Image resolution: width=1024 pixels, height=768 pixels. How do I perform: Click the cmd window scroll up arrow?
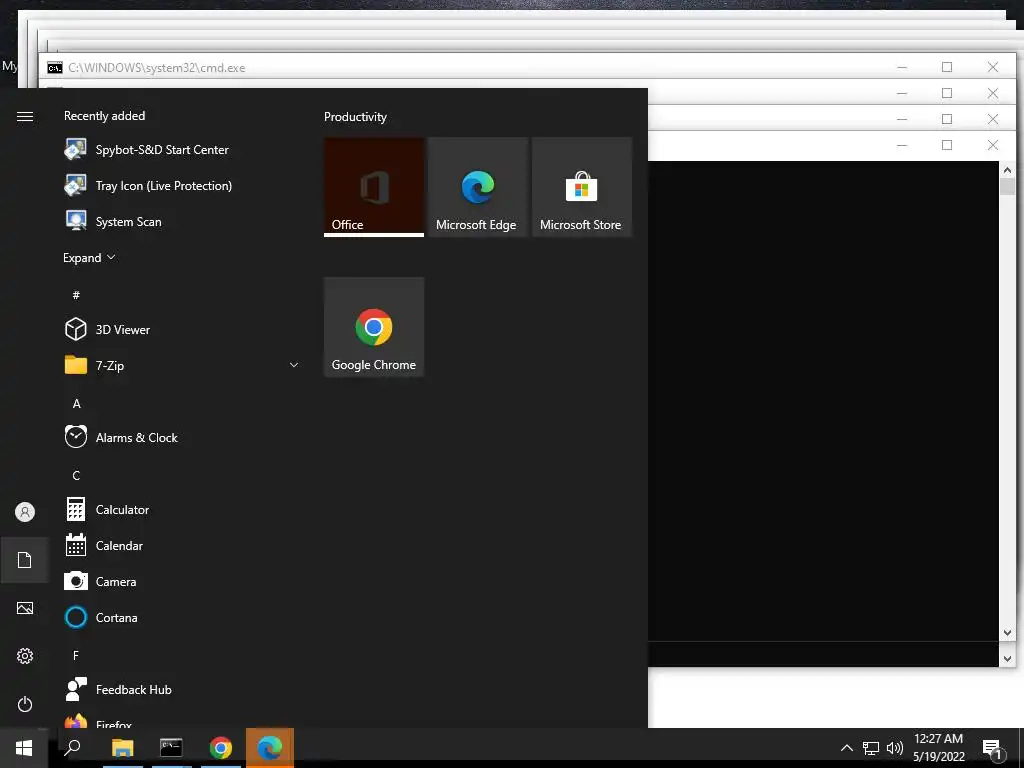tap(1007, 169)
